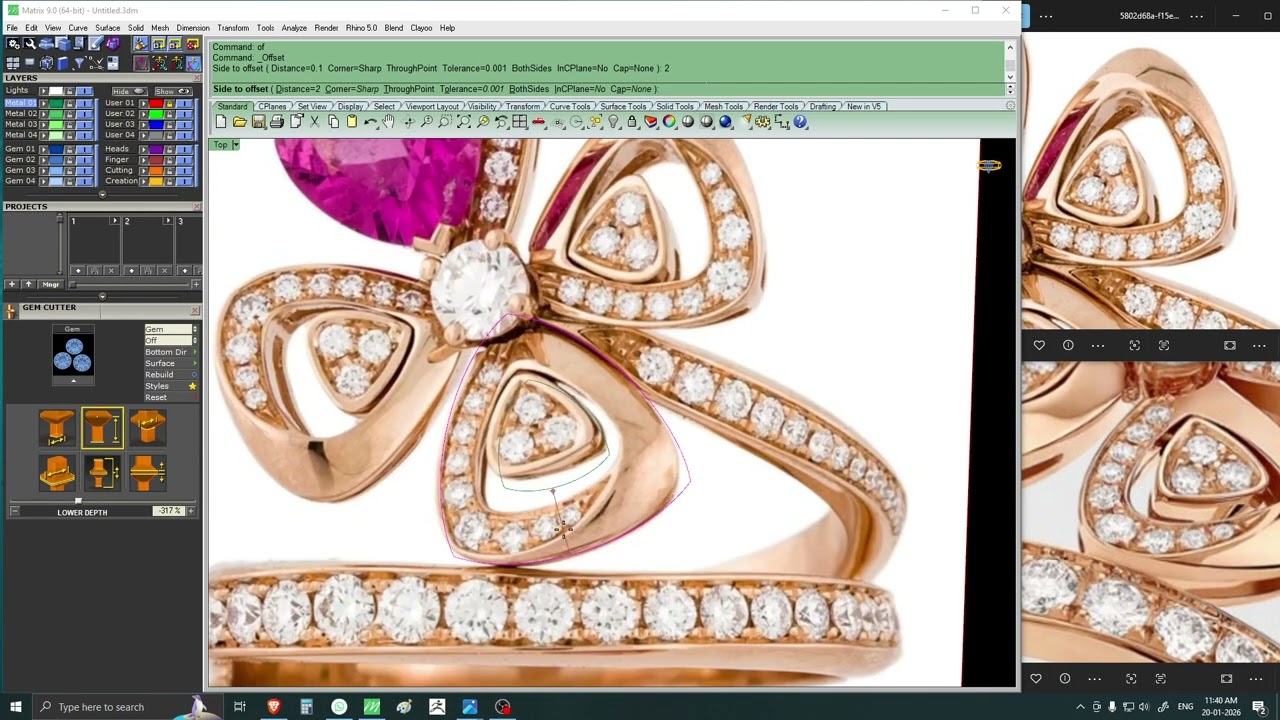Click the New file icon in Standard toolbar

point(221,122)
